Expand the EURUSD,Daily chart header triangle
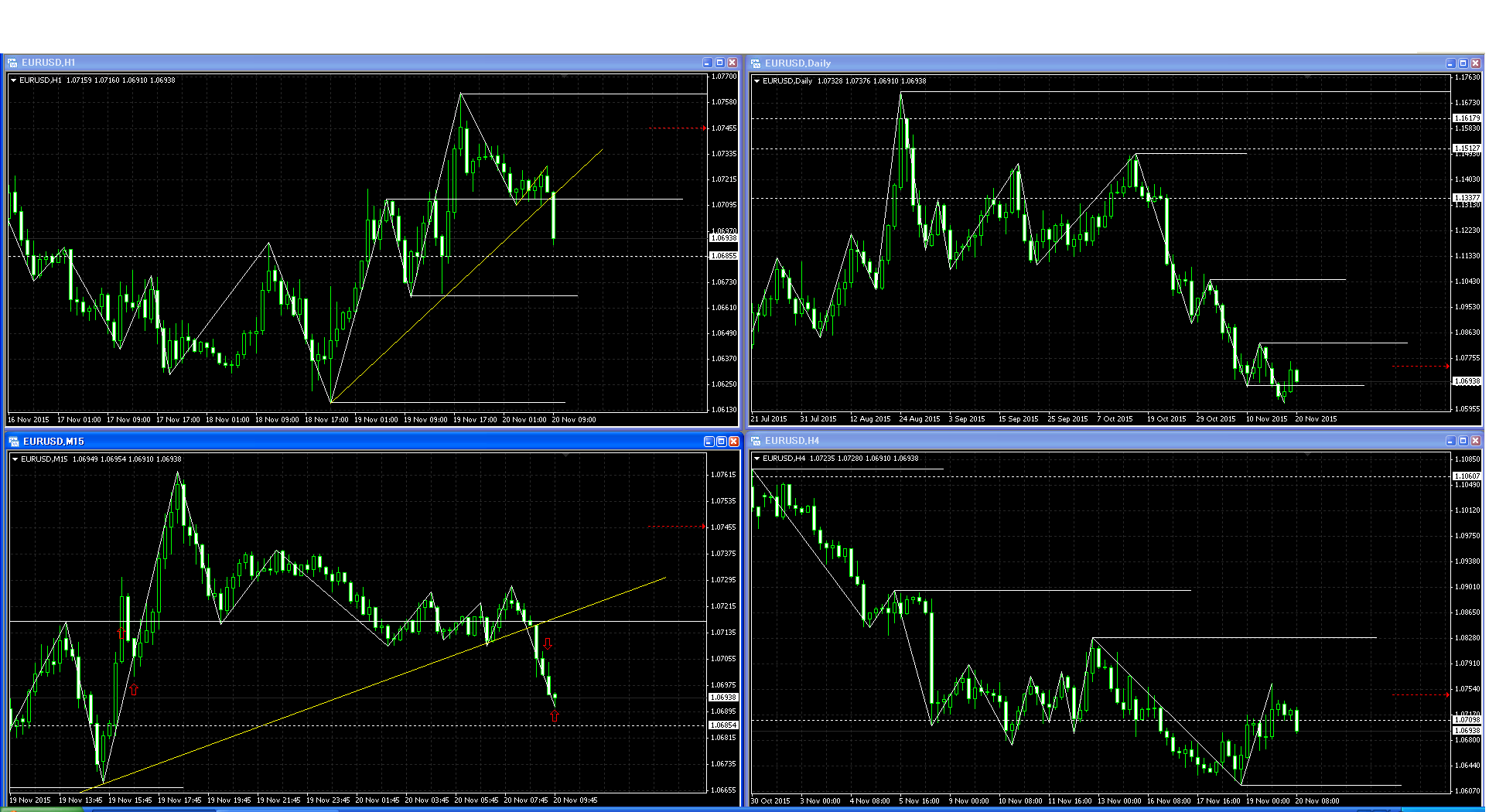The width and height of the screenshot is (1489, 812). point(756,81)
